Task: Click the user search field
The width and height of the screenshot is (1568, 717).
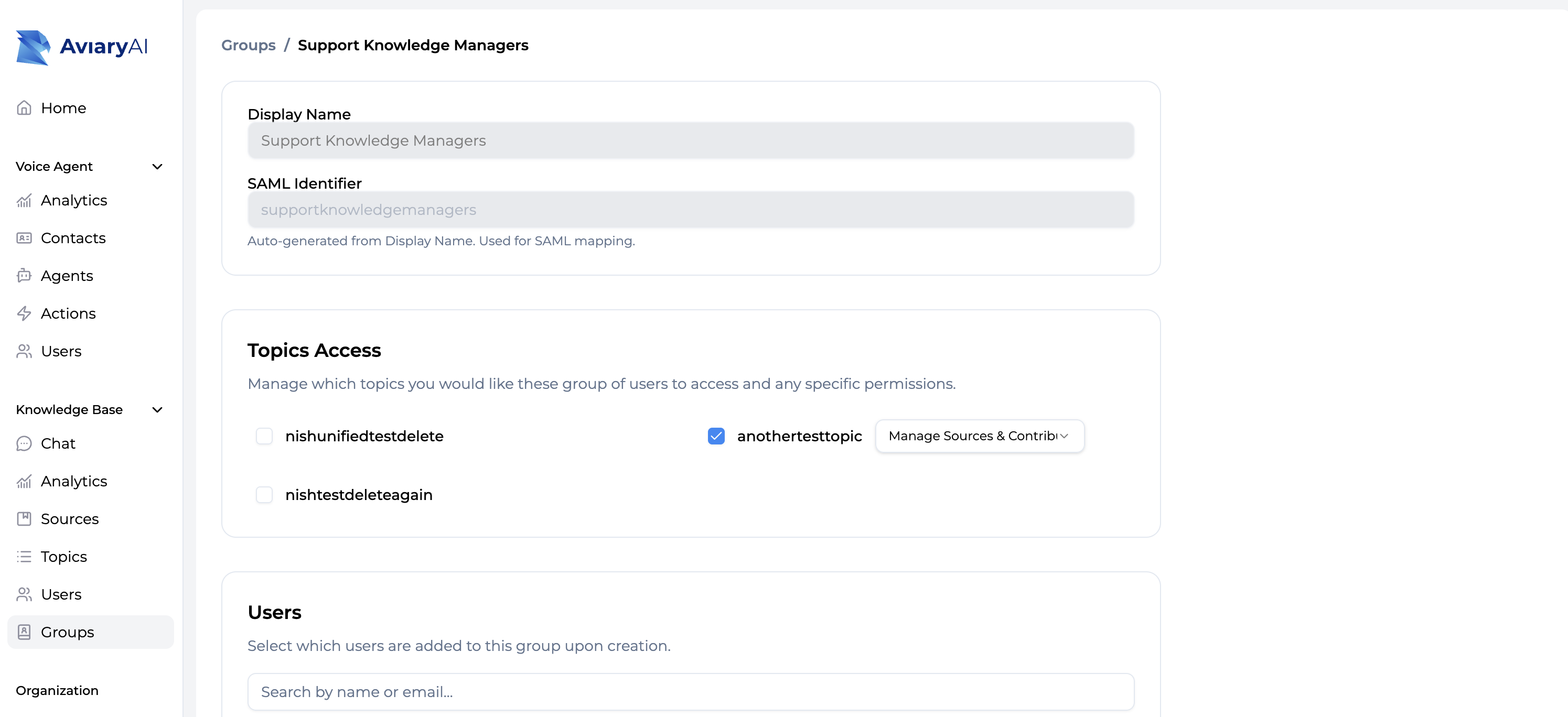Action: point(690,691)
